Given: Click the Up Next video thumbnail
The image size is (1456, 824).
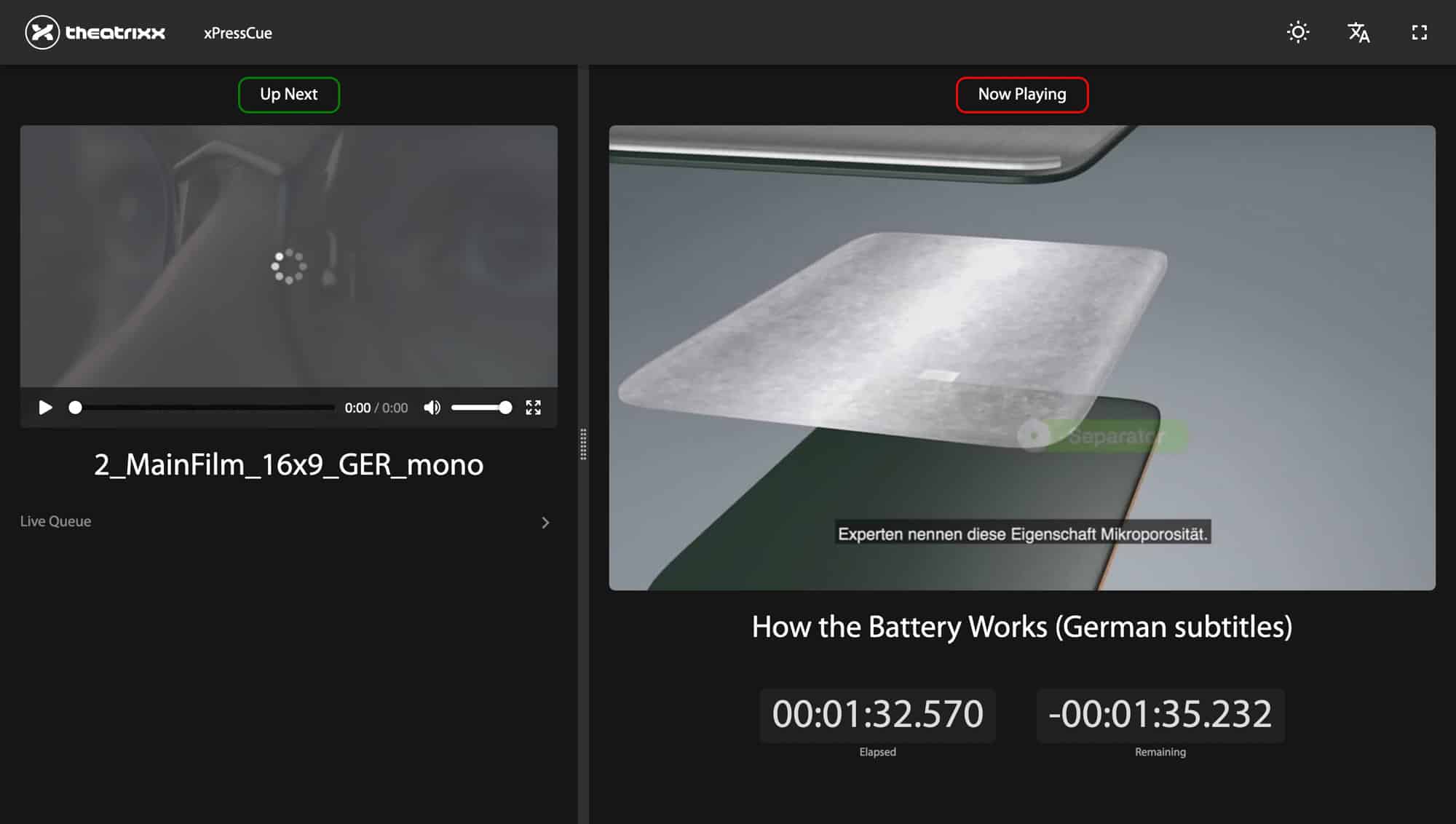Looking at the screenshot, I should (x=288, y=255).
